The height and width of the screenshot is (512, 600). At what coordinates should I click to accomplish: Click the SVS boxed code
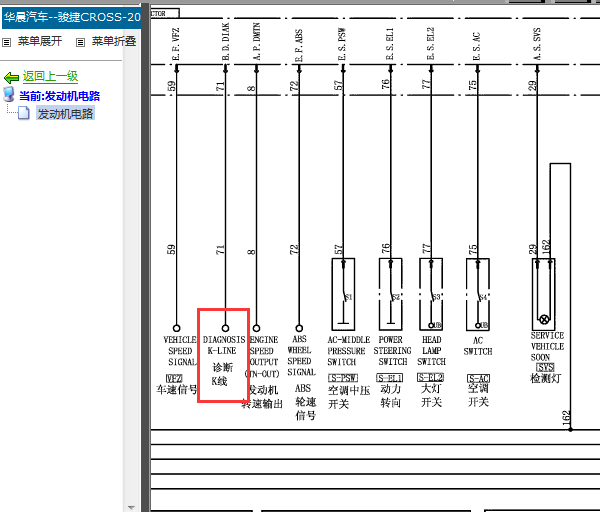(x=545, y=367)
